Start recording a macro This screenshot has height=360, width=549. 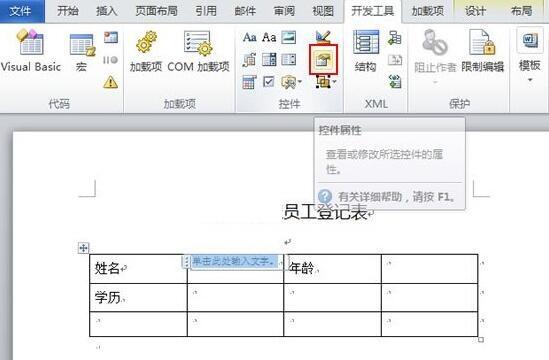(111, 37)
